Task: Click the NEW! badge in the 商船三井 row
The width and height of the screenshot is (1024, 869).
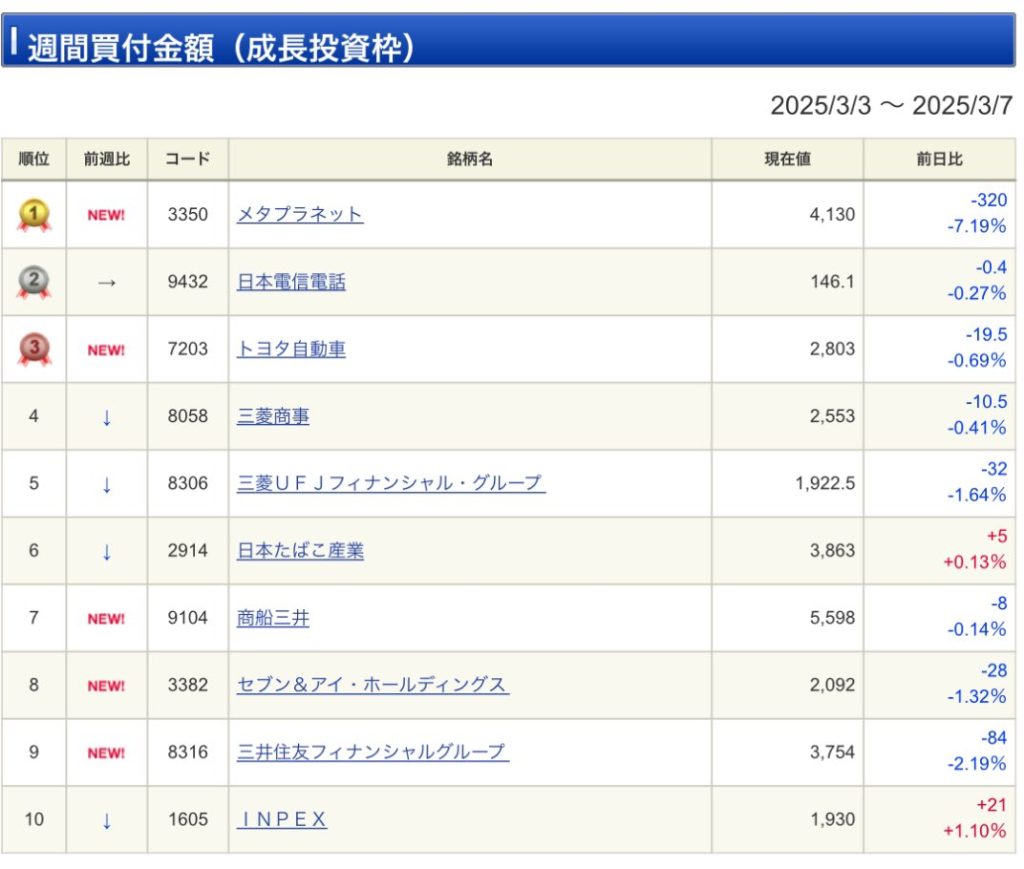Action: point(106,619)
